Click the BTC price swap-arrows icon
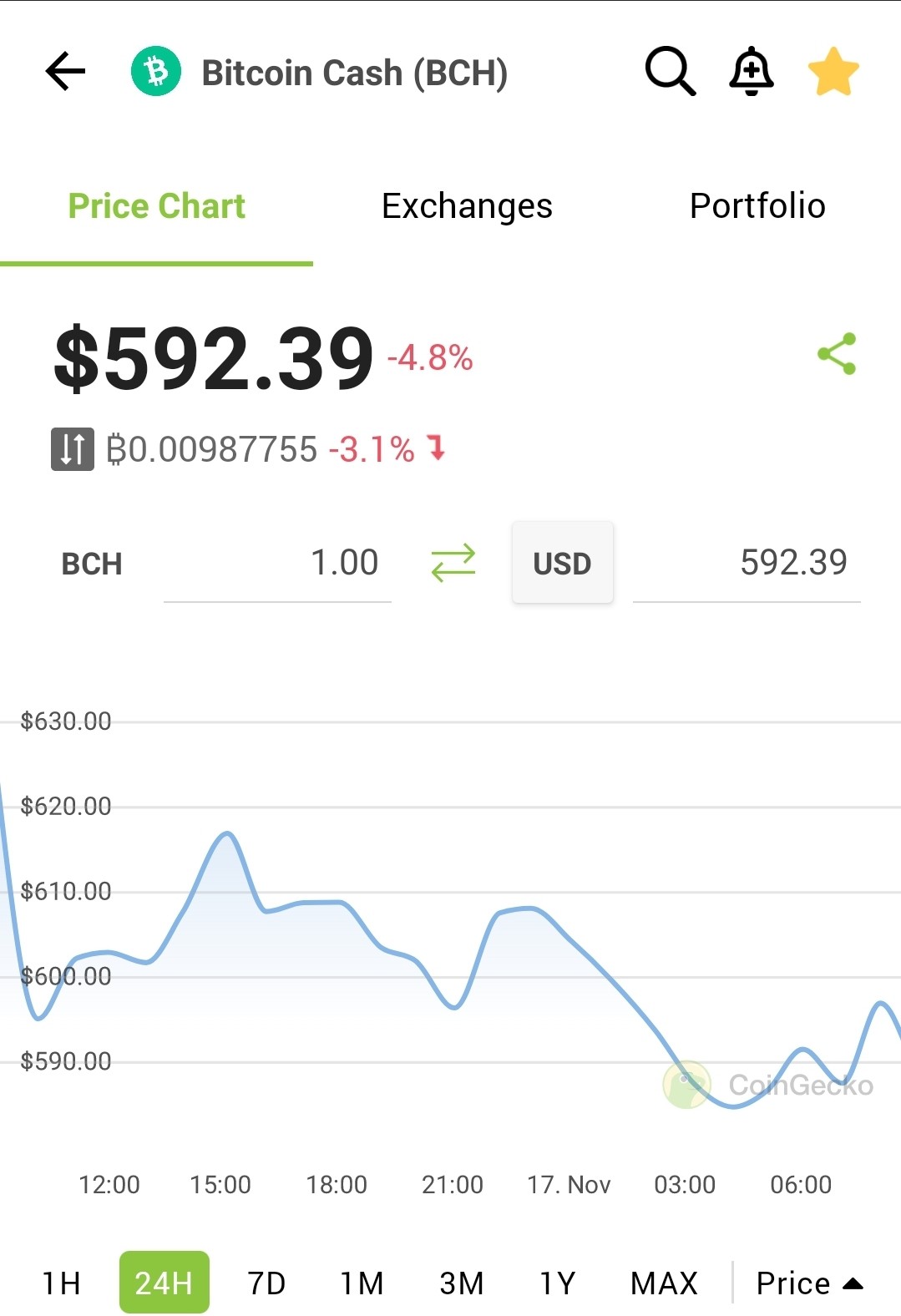The height and width of the screenshot is (1316, 901). pyautogui.click(x=73, y=449)
